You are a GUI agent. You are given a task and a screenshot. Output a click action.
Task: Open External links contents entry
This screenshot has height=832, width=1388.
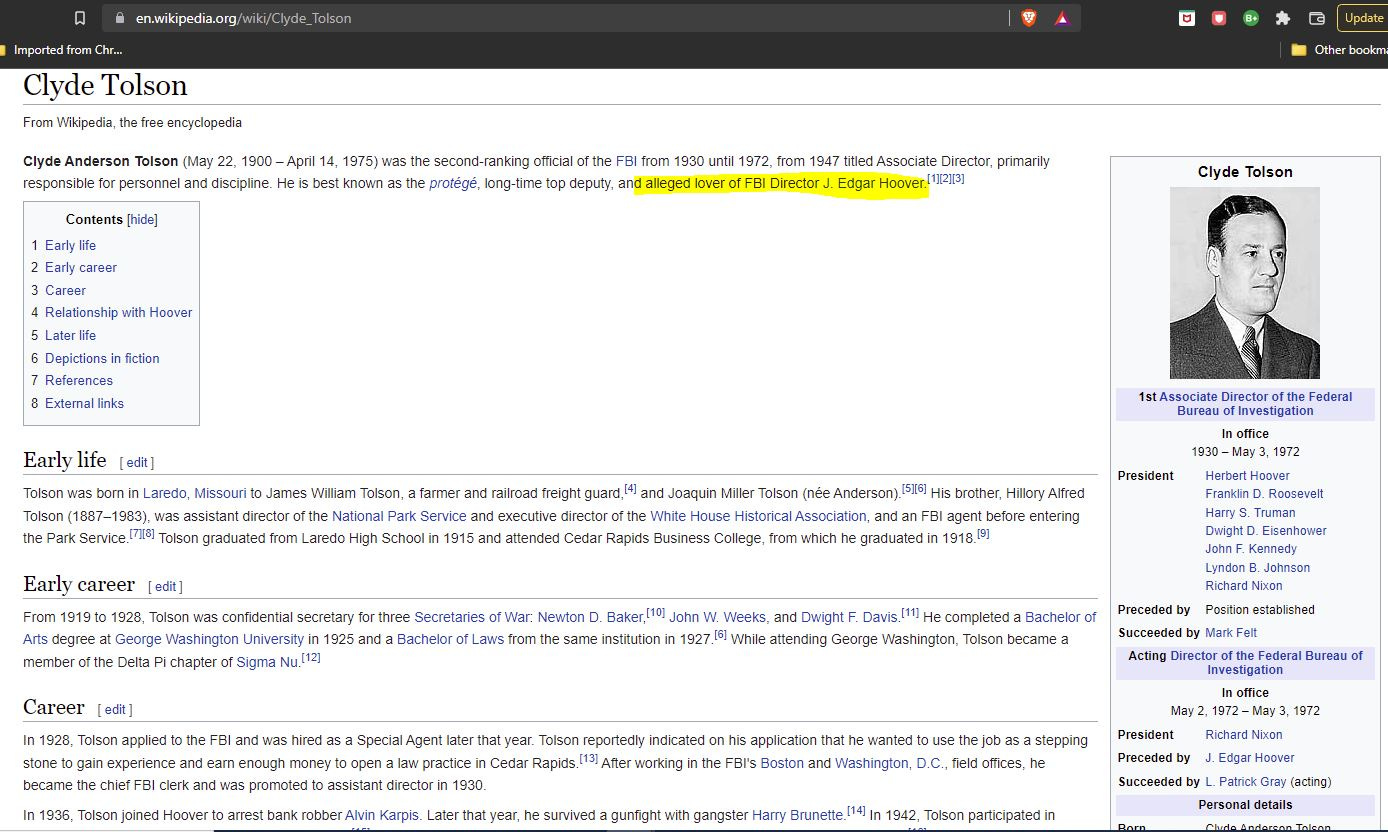pos(84,403)
